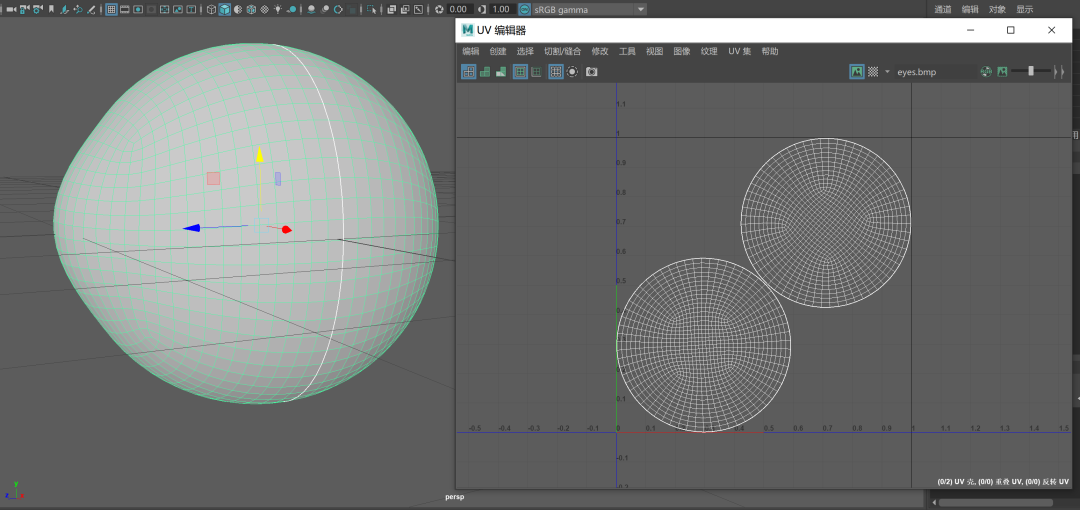Expand the texture list arrow beside eyes.bmp
The image size is (1080, 510).
point(887,72)
